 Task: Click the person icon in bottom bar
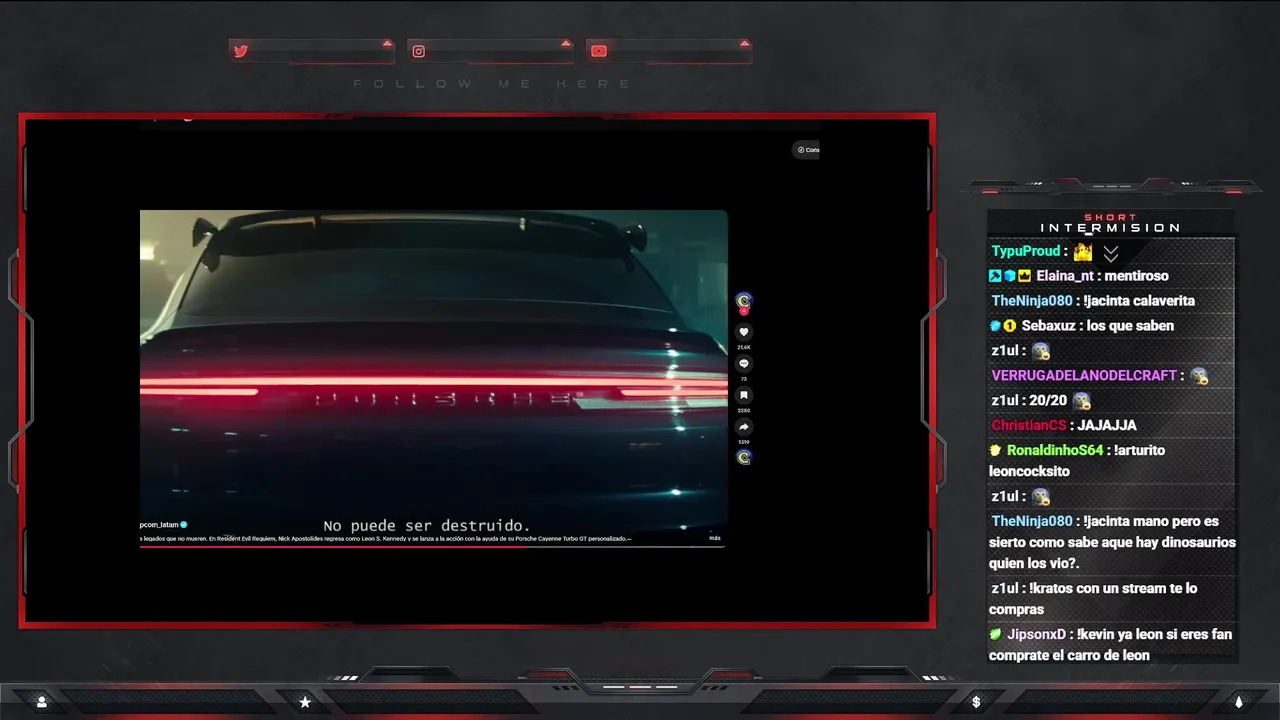[41, 702]
